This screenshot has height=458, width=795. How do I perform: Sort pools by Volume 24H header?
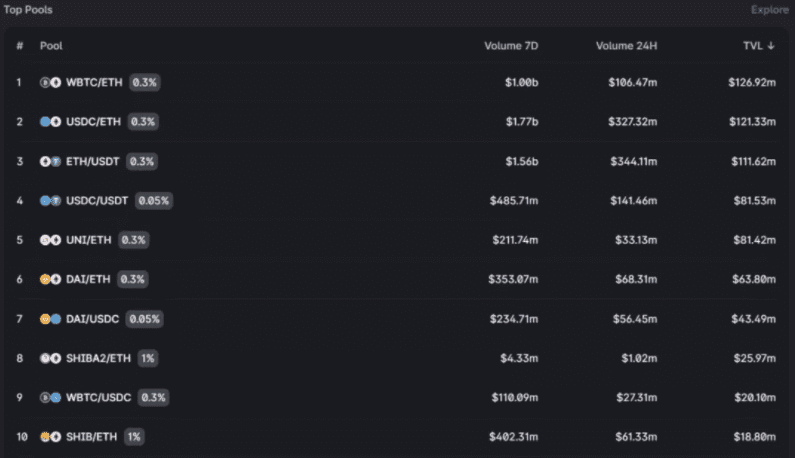626,46
